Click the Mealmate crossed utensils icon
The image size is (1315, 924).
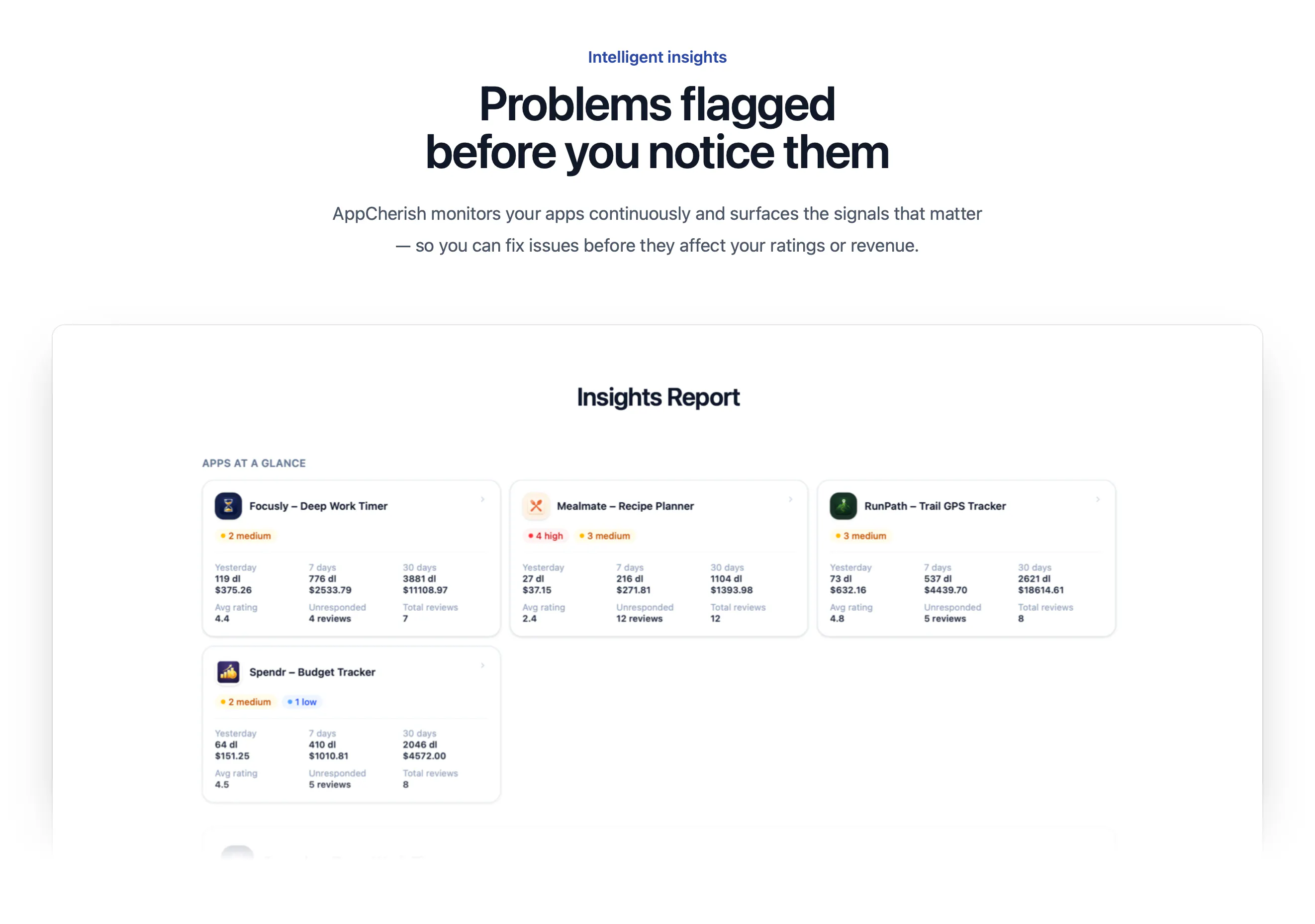coord(536,506)
